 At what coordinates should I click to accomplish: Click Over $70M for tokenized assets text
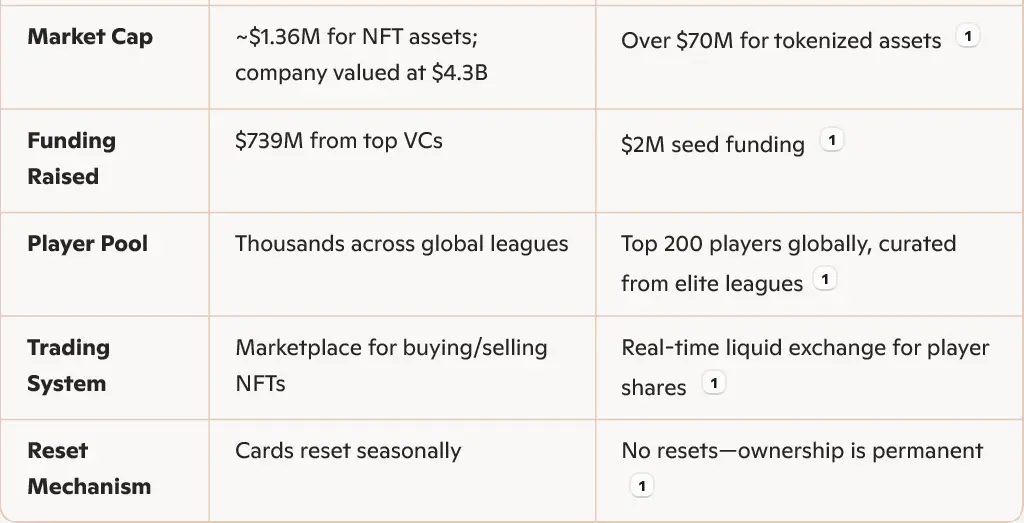point(781,40)
